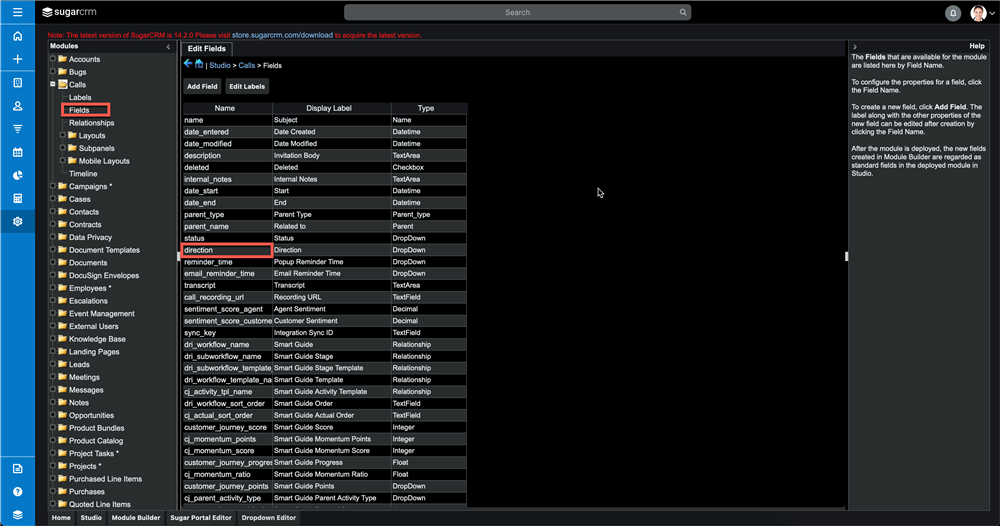Collapse the Modules panel with arrow

coord(168,47)
